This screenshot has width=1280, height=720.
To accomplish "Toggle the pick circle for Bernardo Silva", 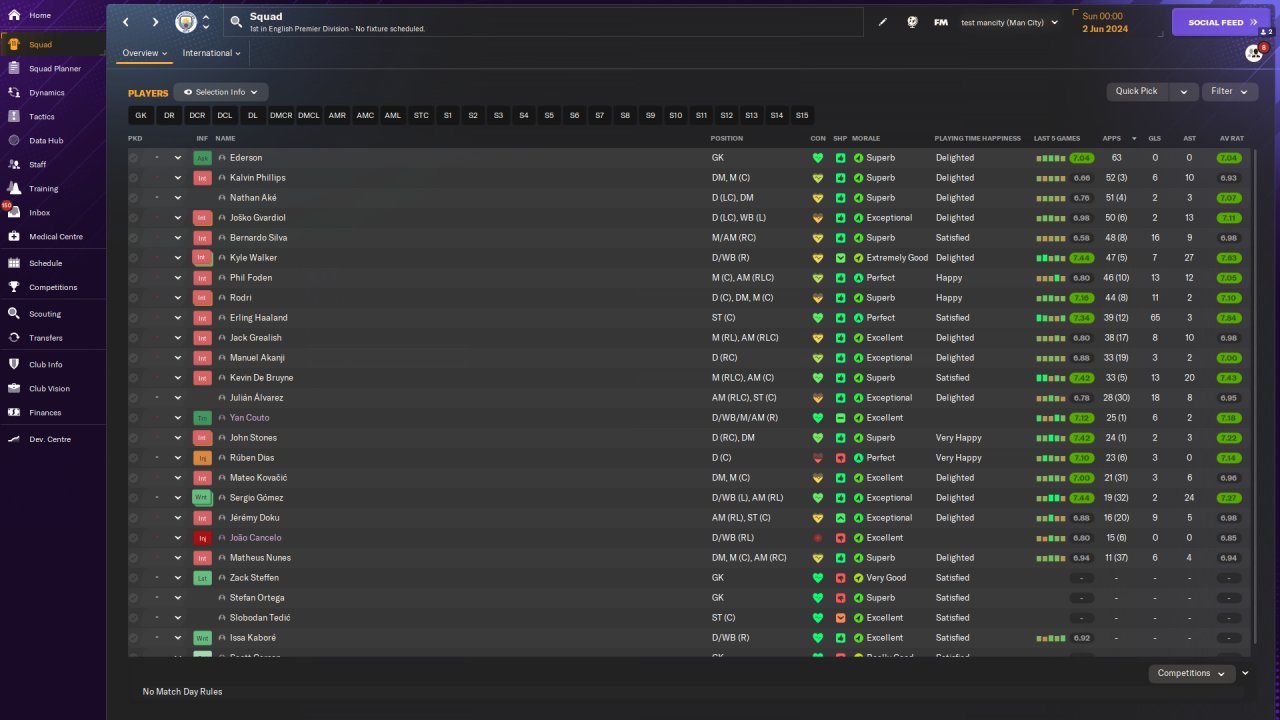I will pyautogui.click(x=134, y=238).
